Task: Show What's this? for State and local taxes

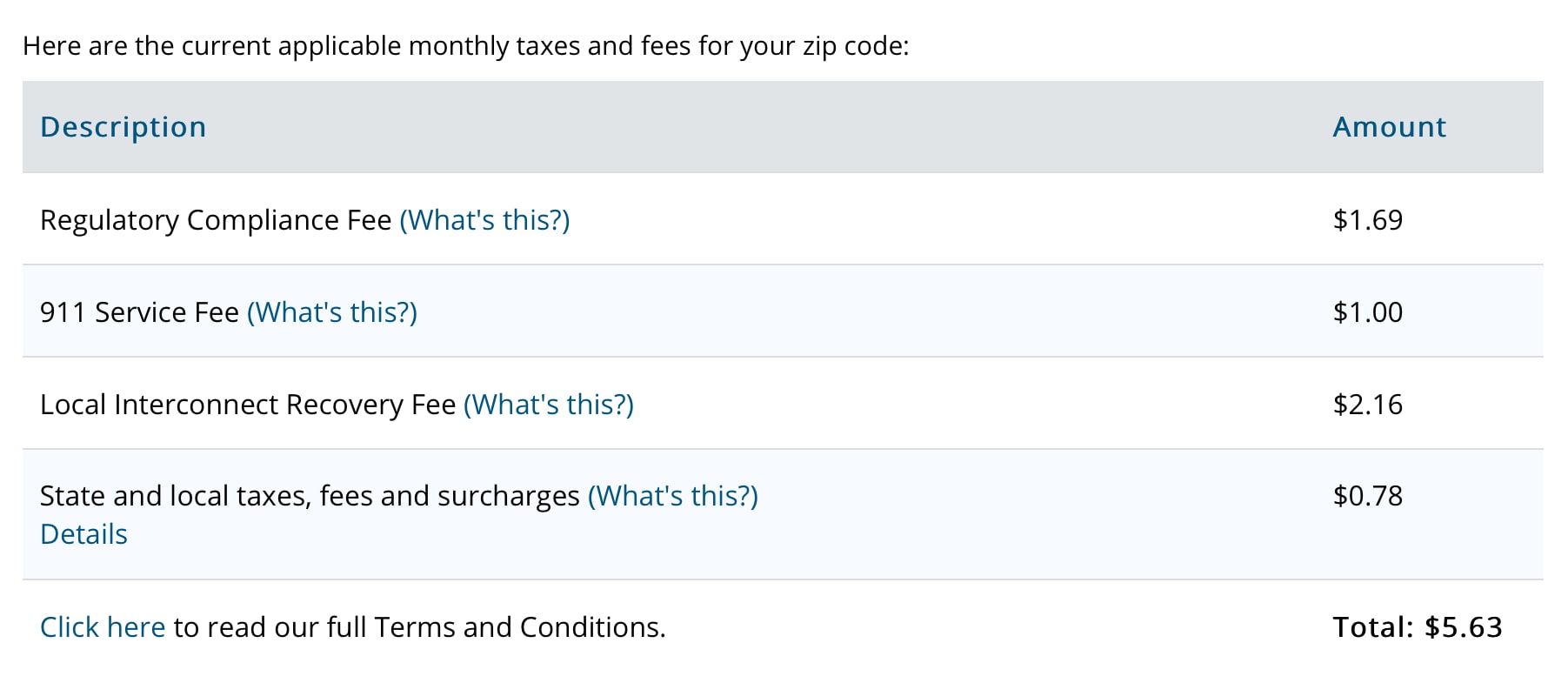Action: (673, 496)
